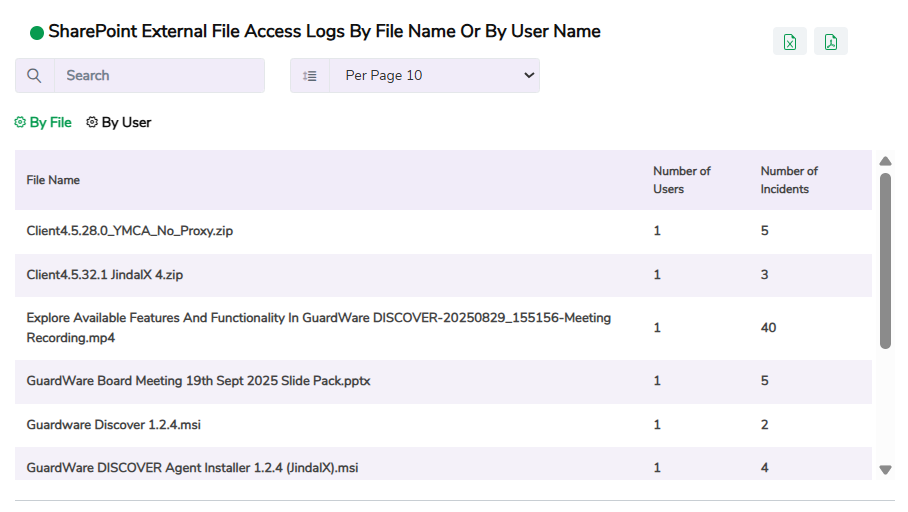This screenshot has width=908, height=512.
Task: Click the scrollbar down arrow
Action: point(885,469)
